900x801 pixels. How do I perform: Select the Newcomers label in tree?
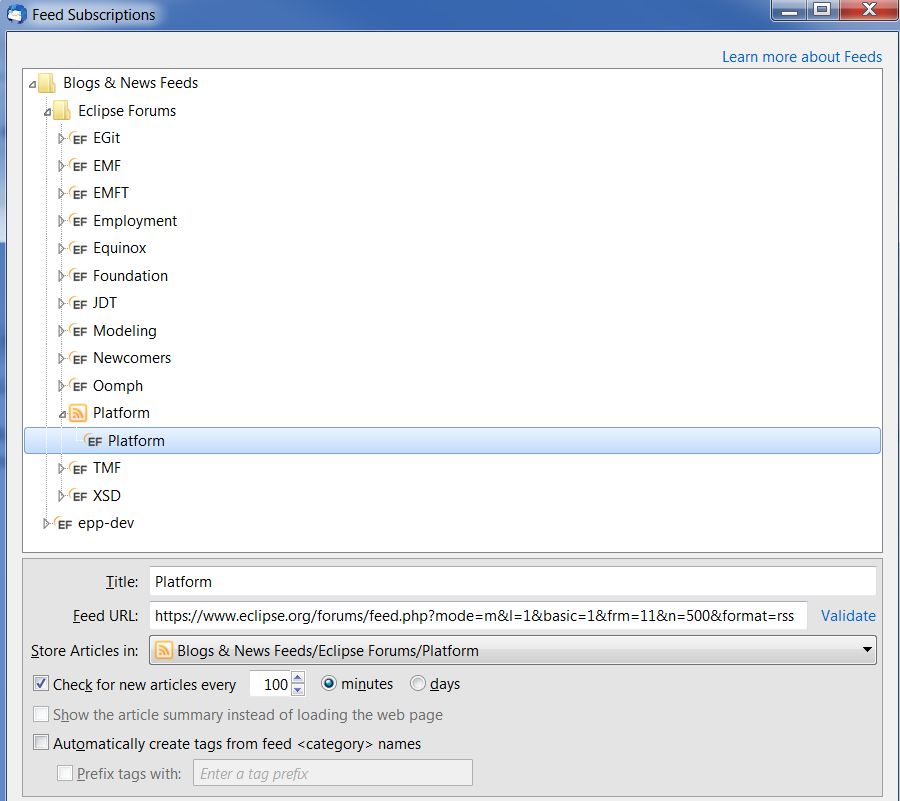[132, 358]
